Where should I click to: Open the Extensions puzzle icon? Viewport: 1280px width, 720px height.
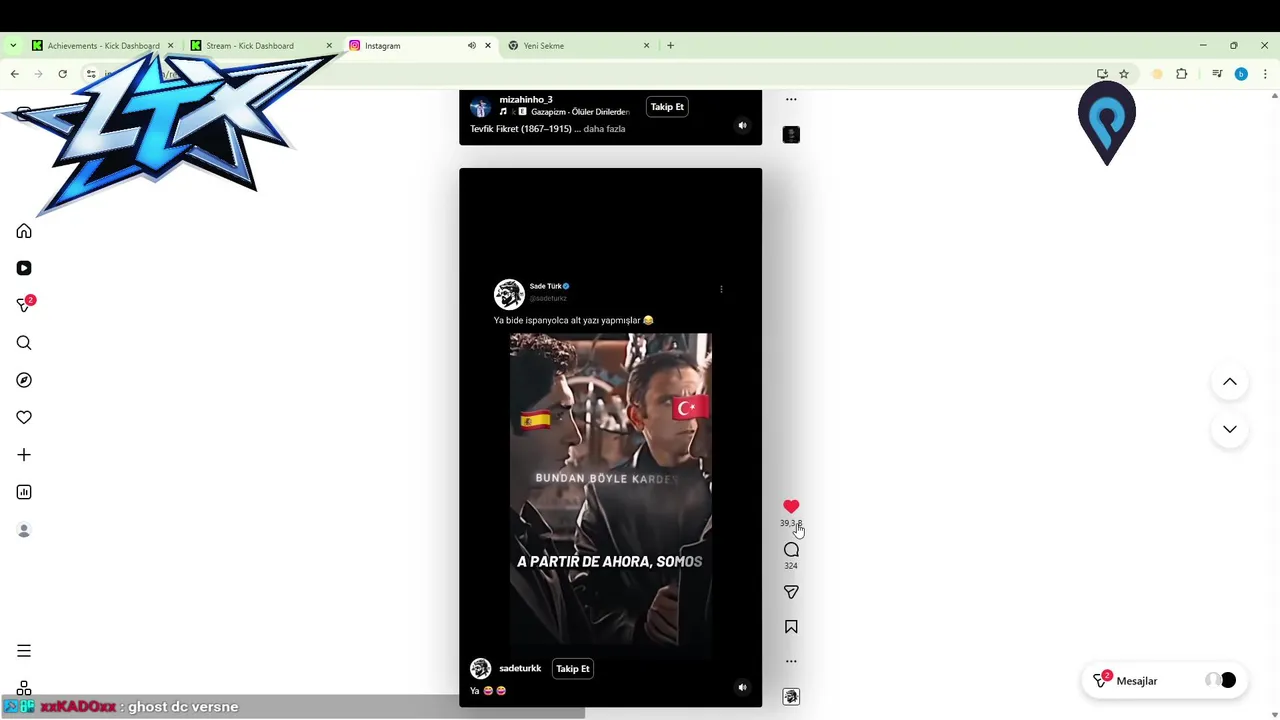point(1181,74)
